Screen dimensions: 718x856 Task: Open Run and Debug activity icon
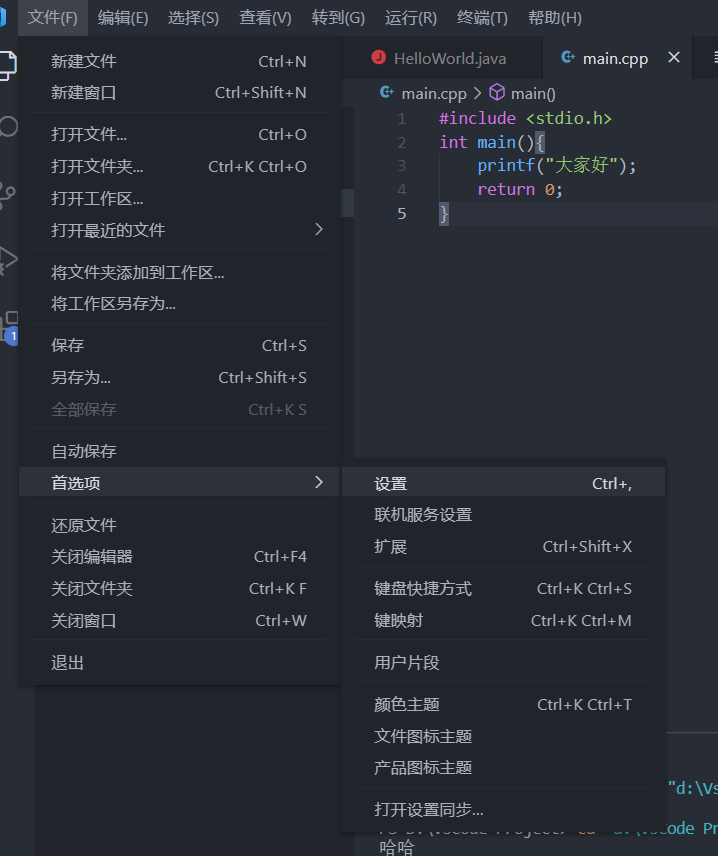8,259
